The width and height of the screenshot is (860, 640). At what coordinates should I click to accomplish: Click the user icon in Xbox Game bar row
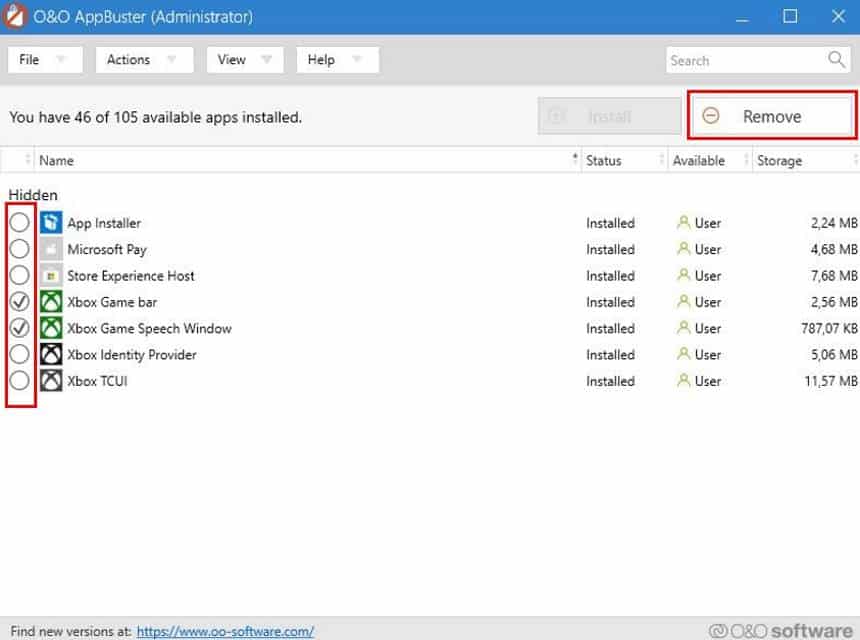(x=683, y=302)
